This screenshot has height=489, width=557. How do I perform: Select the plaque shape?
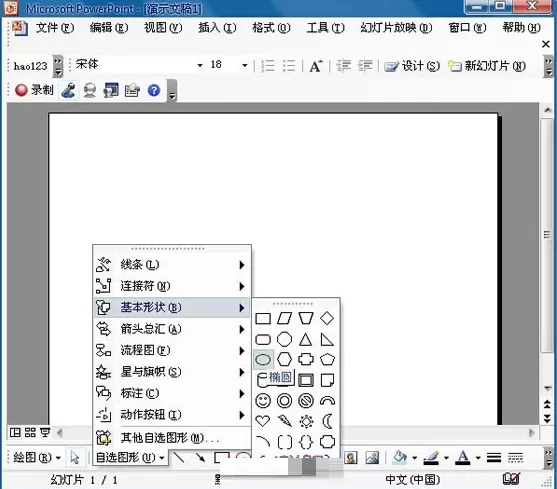click(x=327, y=442)
